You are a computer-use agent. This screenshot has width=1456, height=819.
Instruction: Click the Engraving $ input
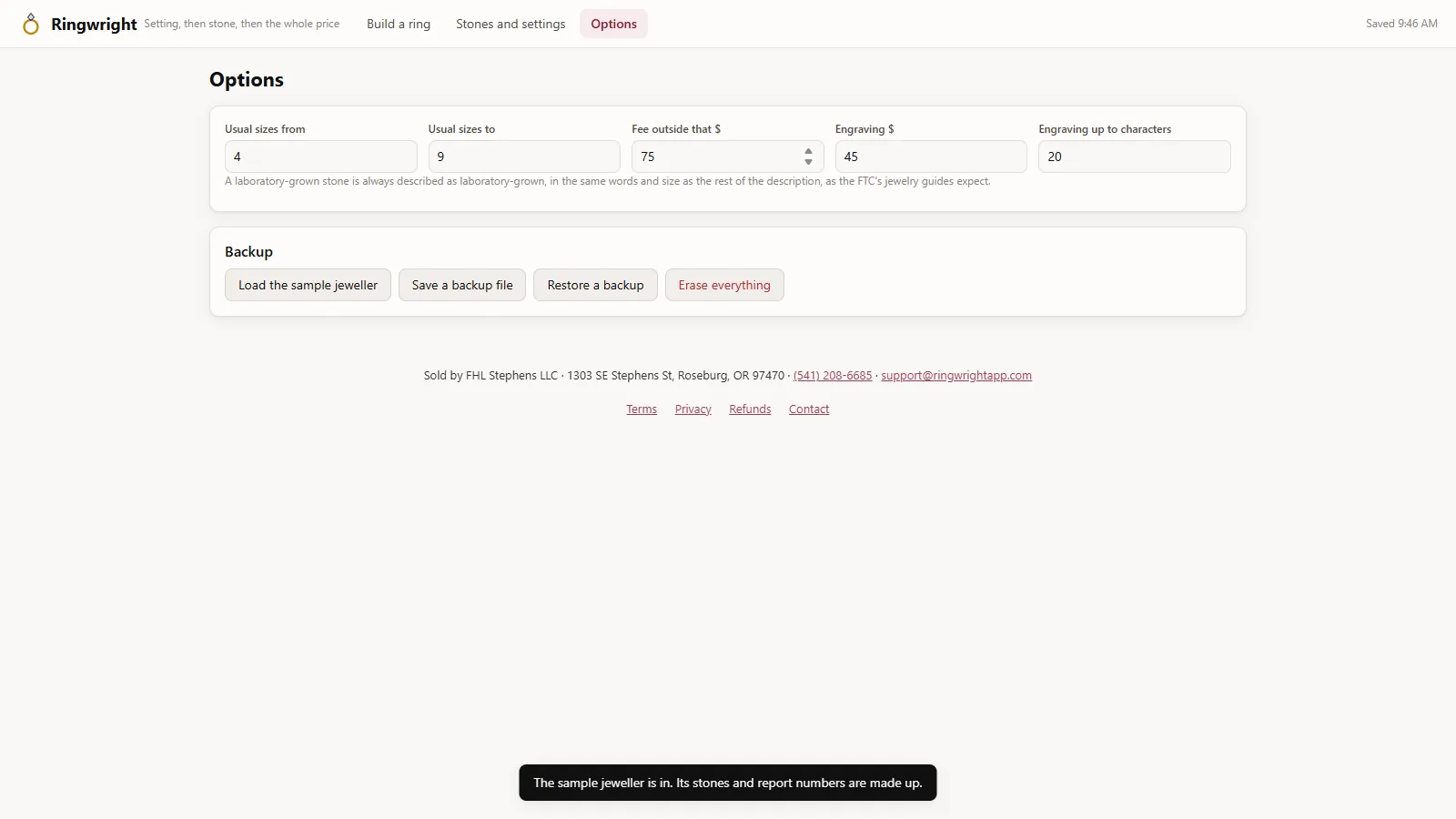click(x=931, y=157)
